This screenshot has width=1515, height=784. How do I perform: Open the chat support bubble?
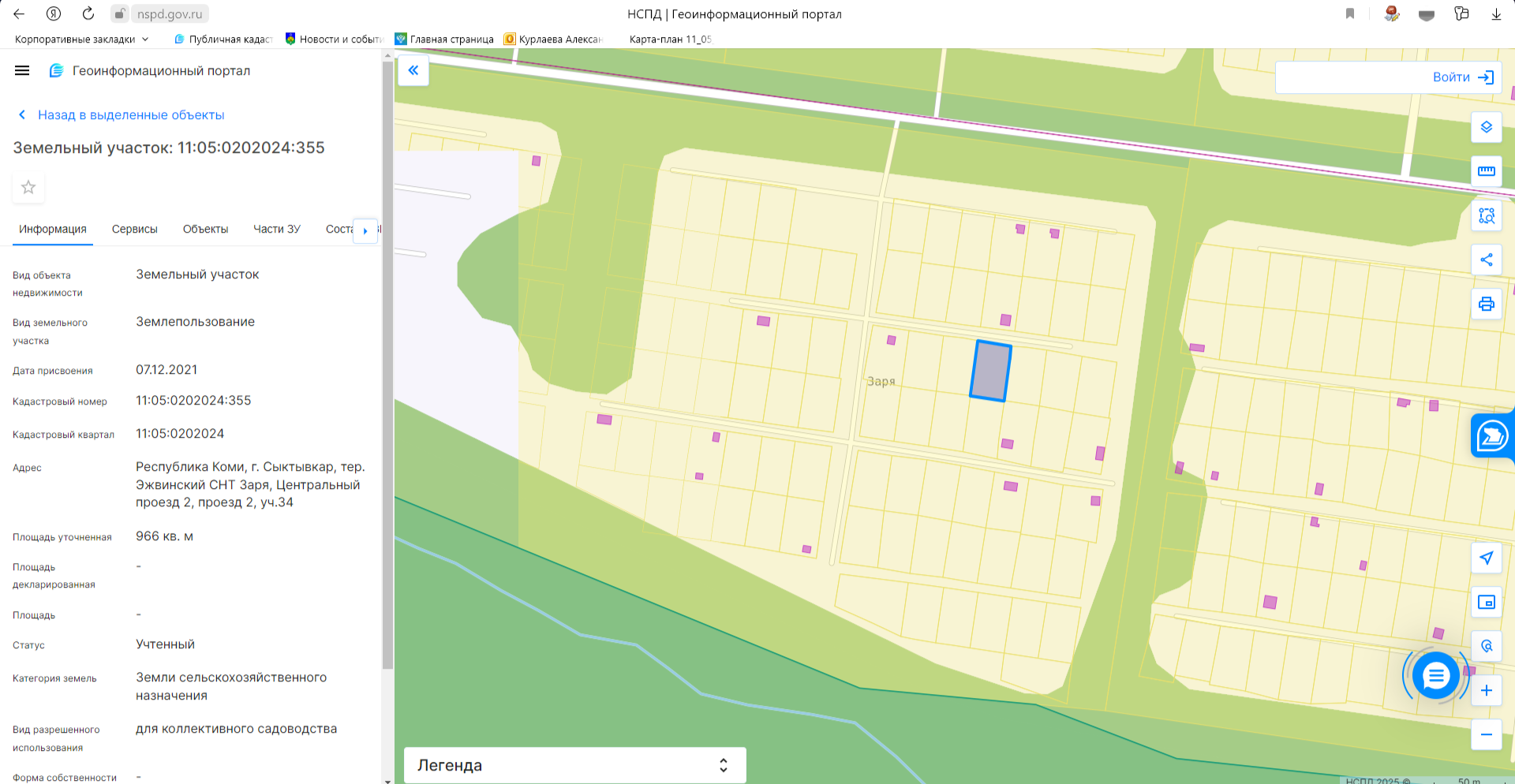tap(1435, 676)
